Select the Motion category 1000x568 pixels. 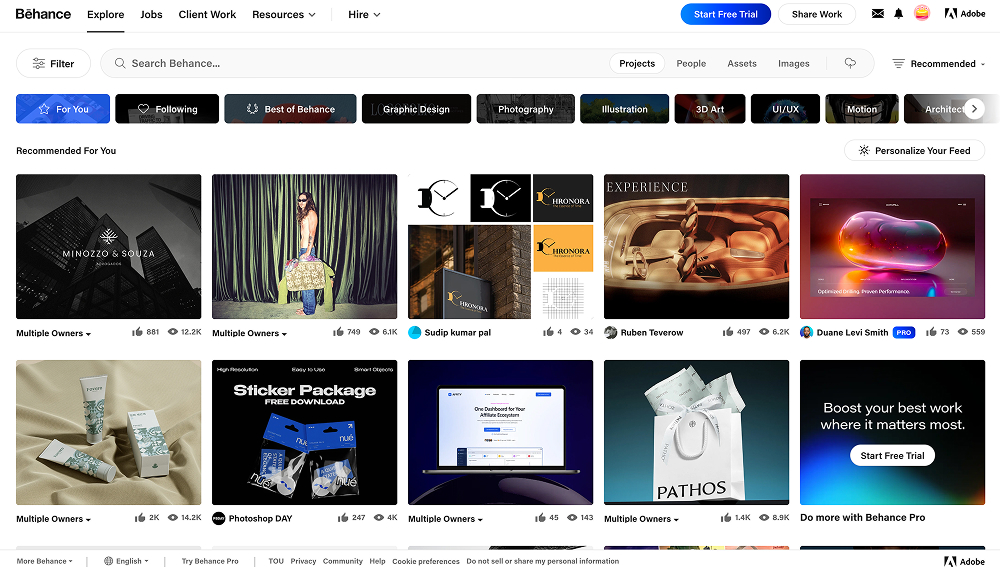coord(862,108)
